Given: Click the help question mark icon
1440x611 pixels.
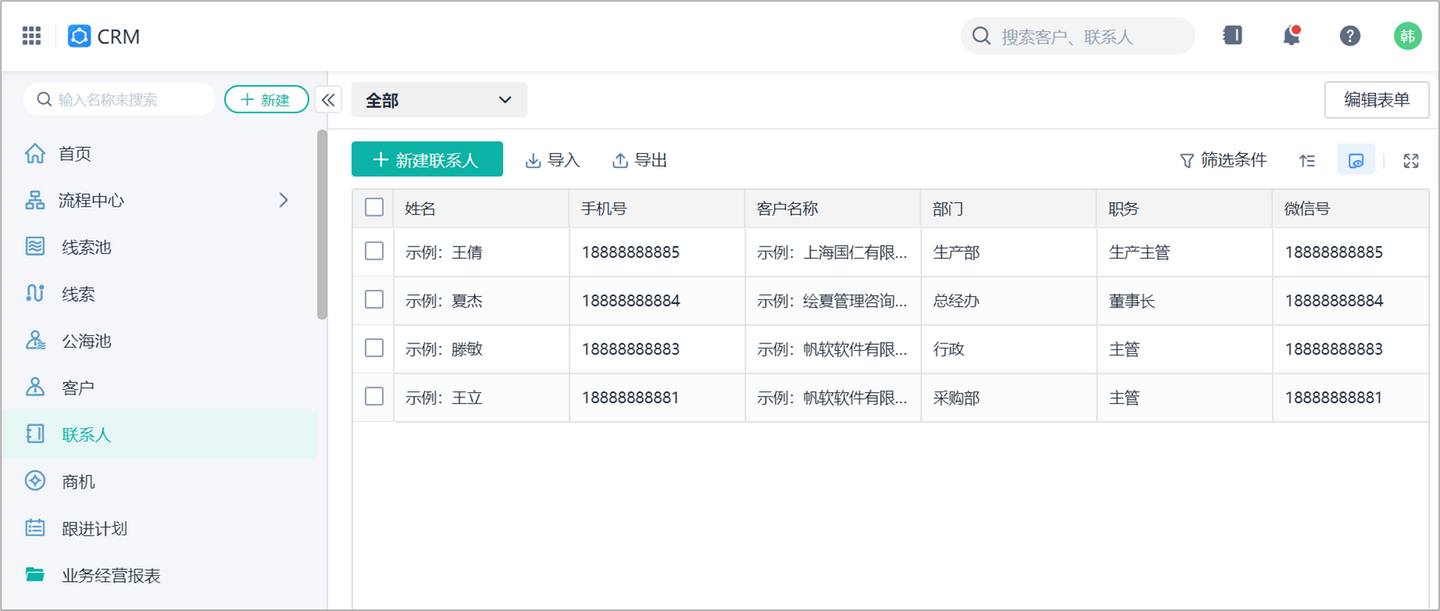Looking at the screenshot, I should 1349,35.
